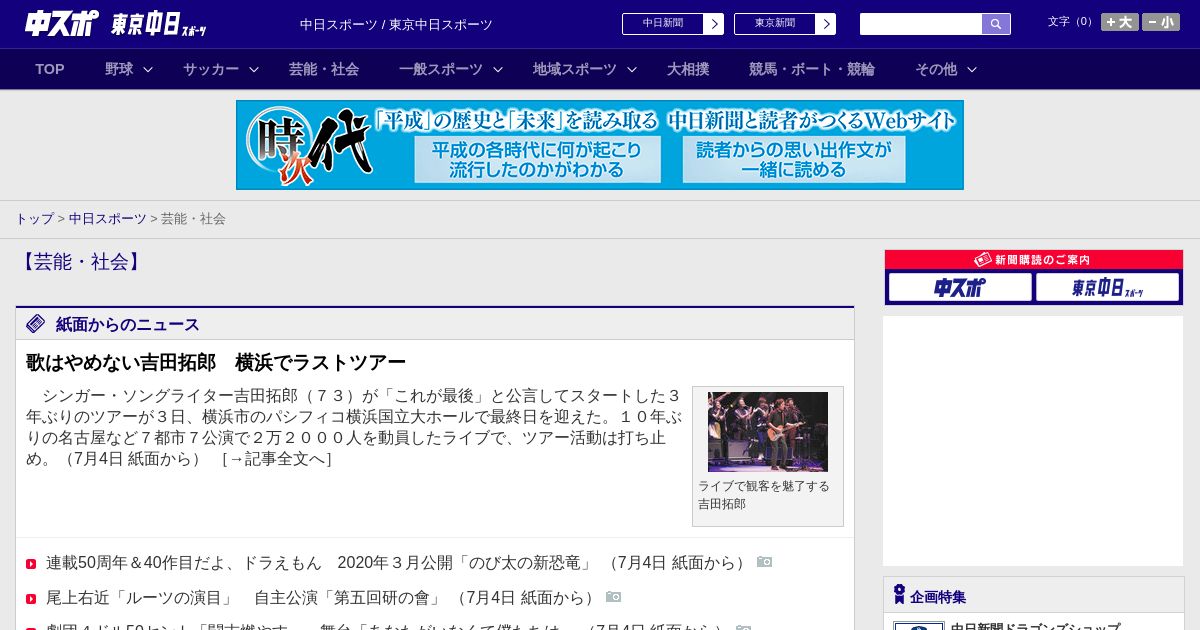Decrease text size with 小 button
1200x630 pixels.
[x=1160, y=22]
